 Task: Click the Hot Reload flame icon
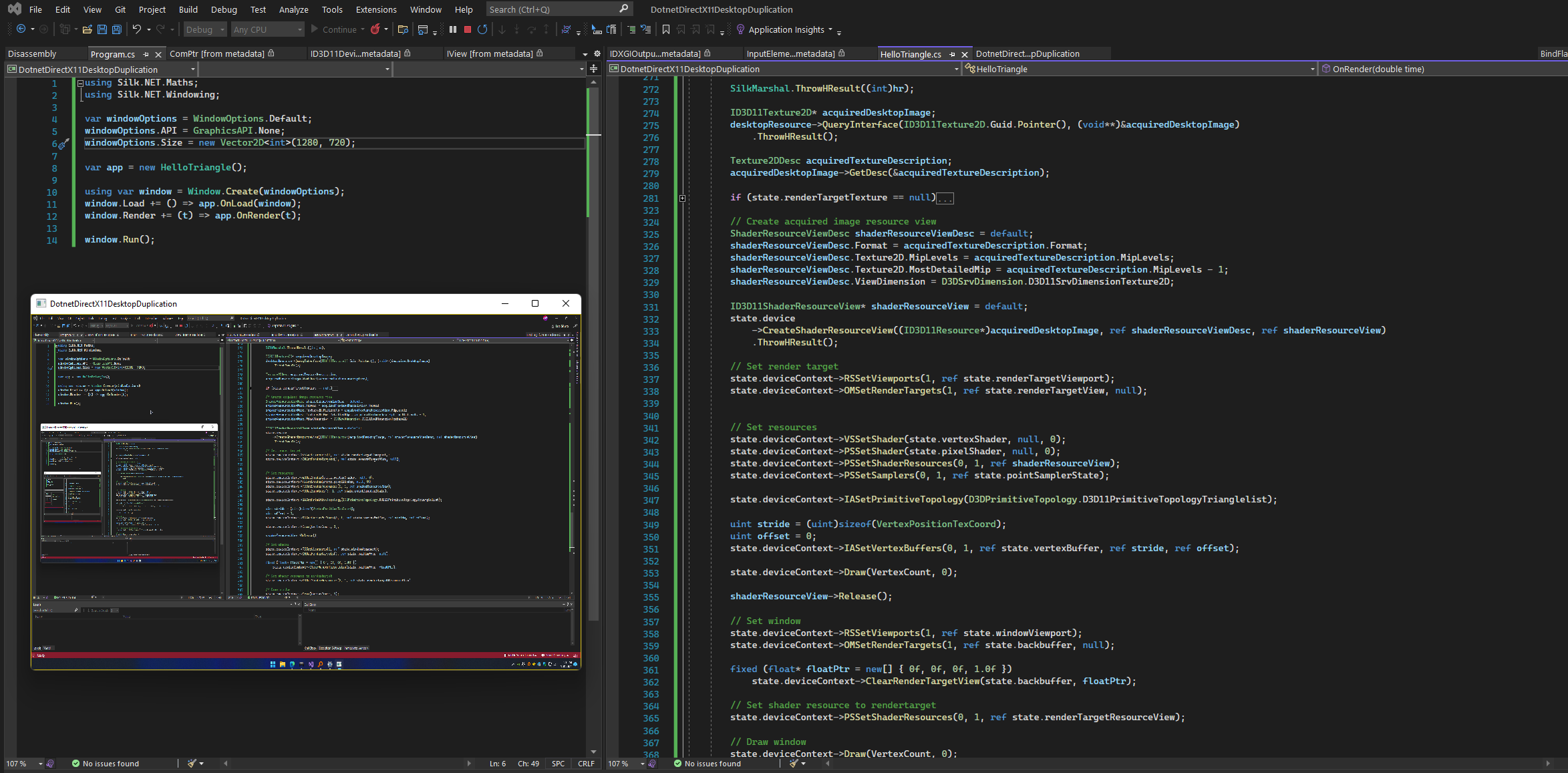pos(375,29)
